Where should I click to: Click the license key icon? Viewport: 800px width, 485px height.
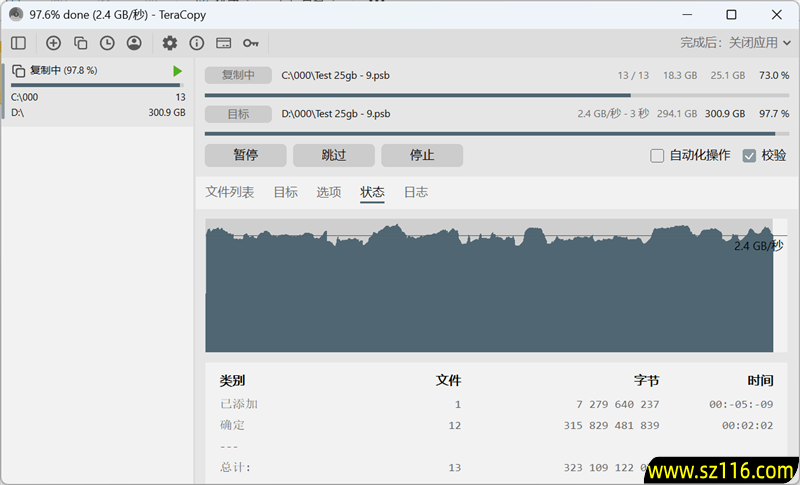251,43
